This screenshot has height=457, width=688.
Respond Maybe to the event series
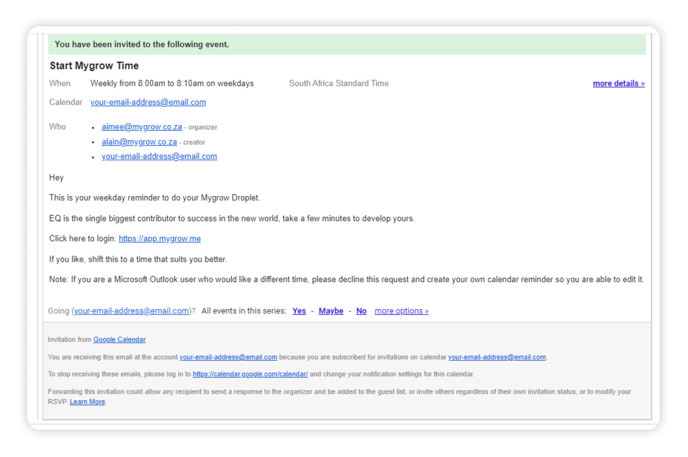331,311
